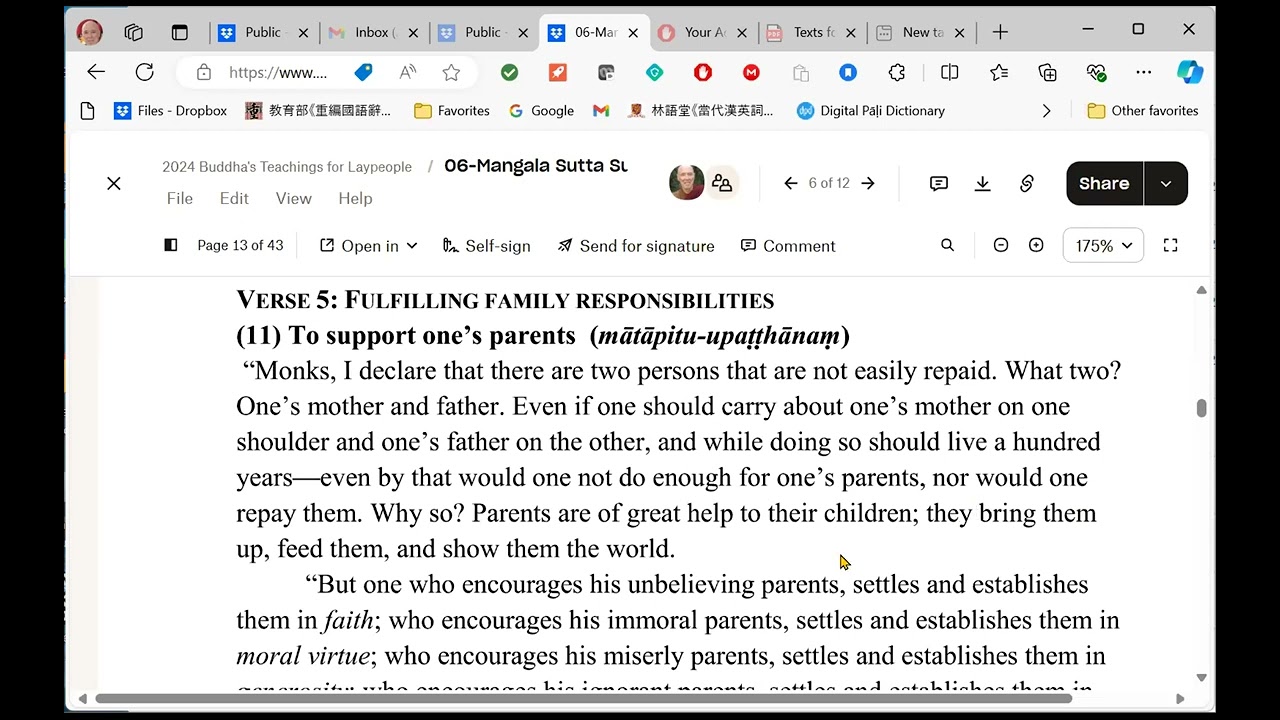Start Read Aloud from address bar
This screenshot has height=720, width=1280.
click(x=407, y=72)
